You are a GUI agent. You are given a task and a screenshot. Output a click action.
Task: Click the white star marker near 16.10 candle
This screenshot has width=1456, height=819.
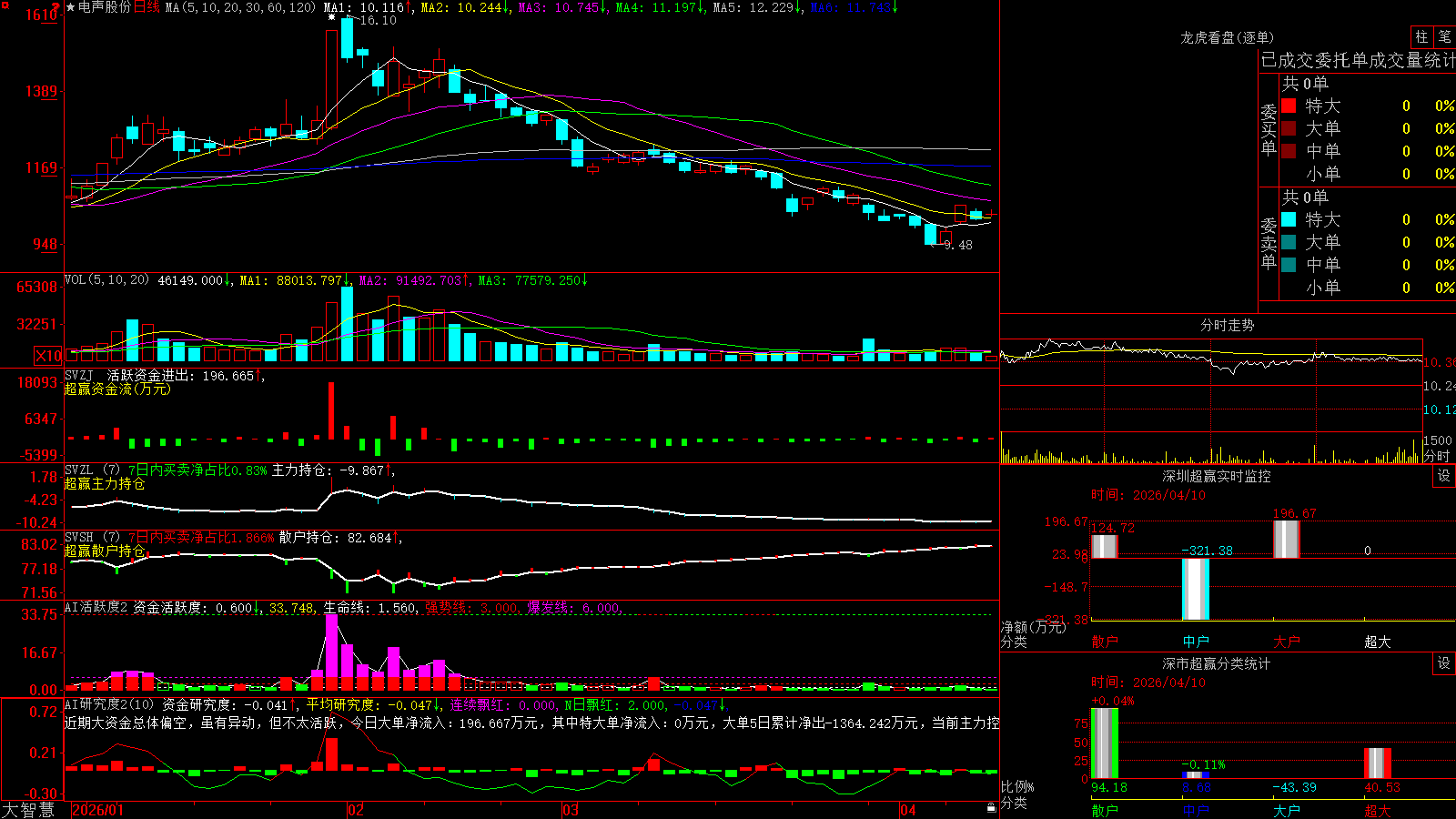pos(331,16)
